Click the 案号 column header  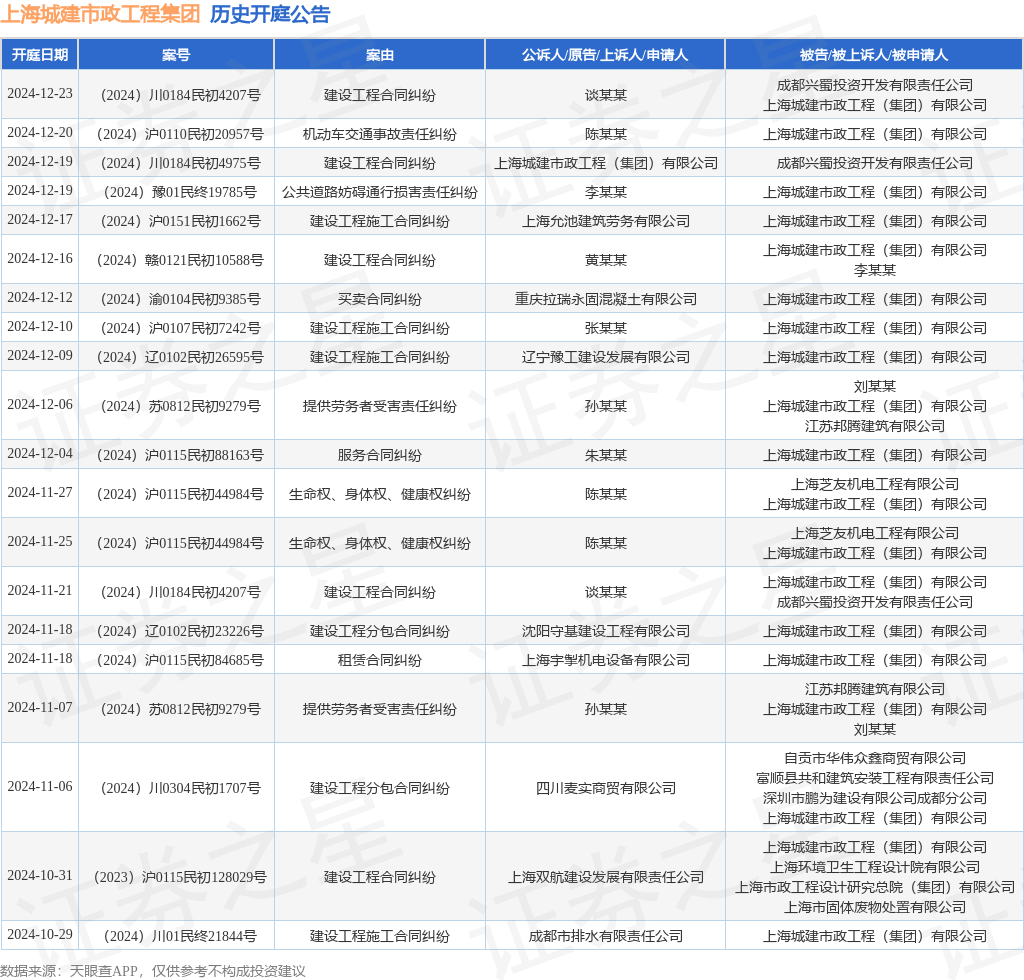coord(176,55)
